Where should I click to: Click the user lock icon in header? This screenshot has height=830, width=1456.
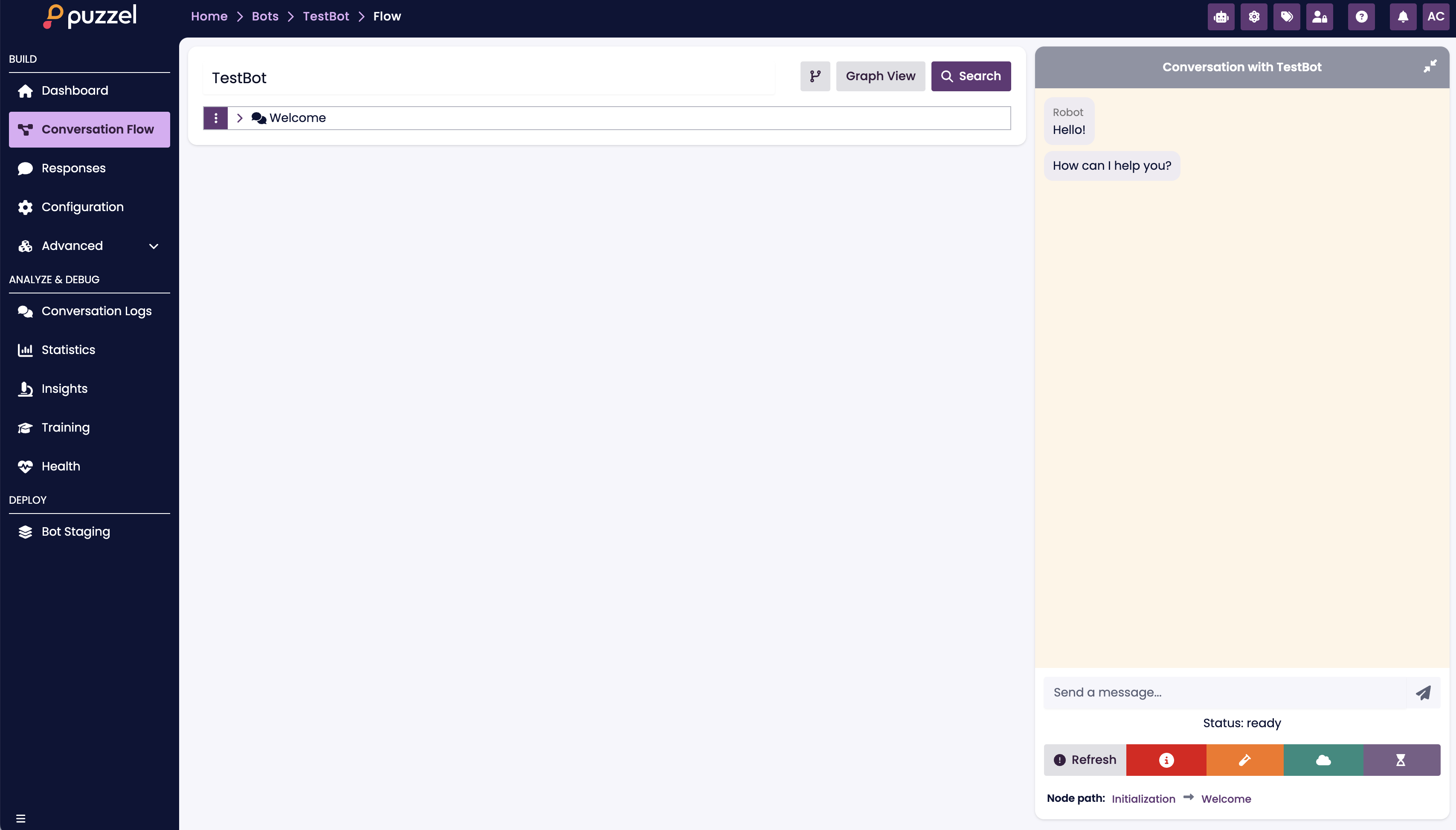(x=1319, y=17)
